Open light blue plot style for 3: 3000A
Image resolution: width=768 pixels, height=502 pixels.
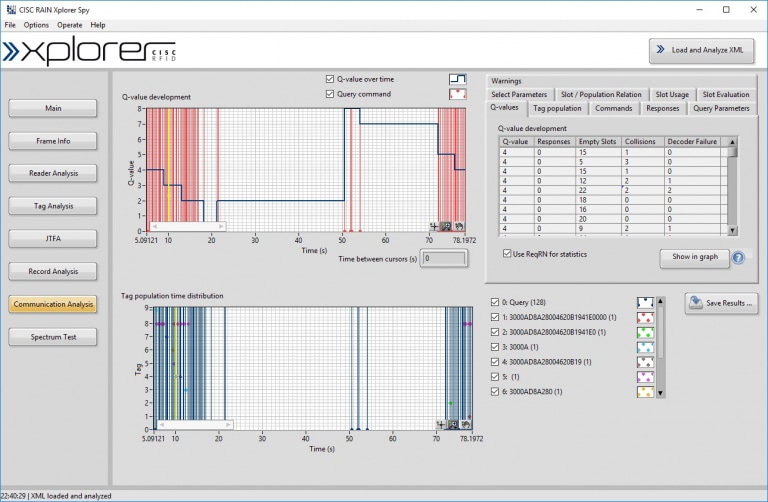tap(645, 347)
